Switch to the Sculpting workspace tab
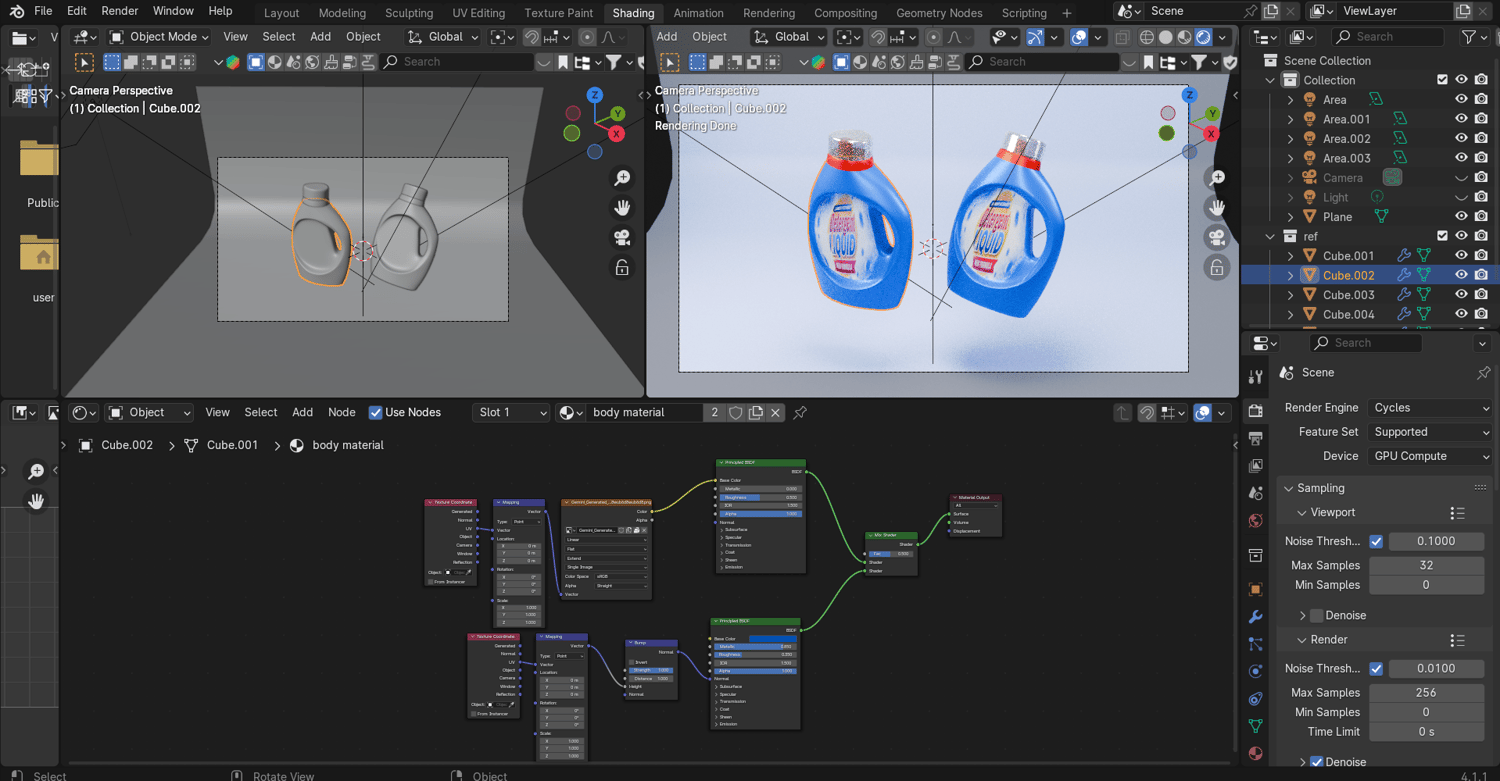The width and height of the screenshot is (1500, 781). point(409,13)
